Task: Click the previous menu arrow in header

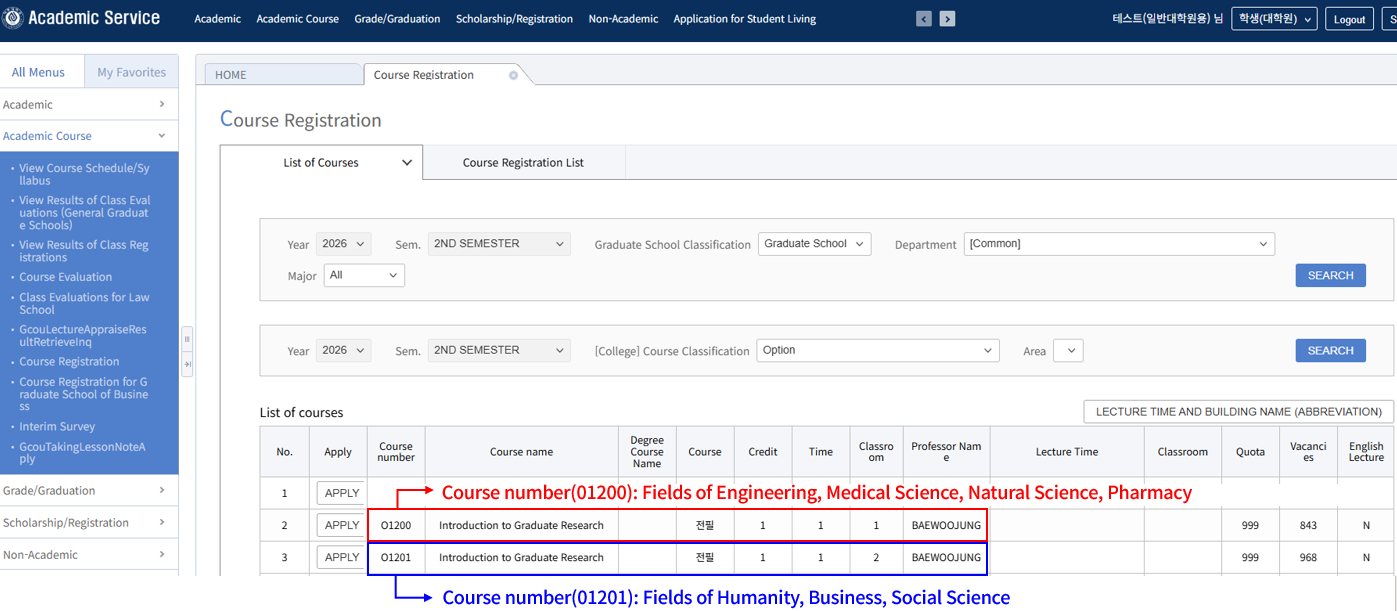Action: [x=924, y=19]
